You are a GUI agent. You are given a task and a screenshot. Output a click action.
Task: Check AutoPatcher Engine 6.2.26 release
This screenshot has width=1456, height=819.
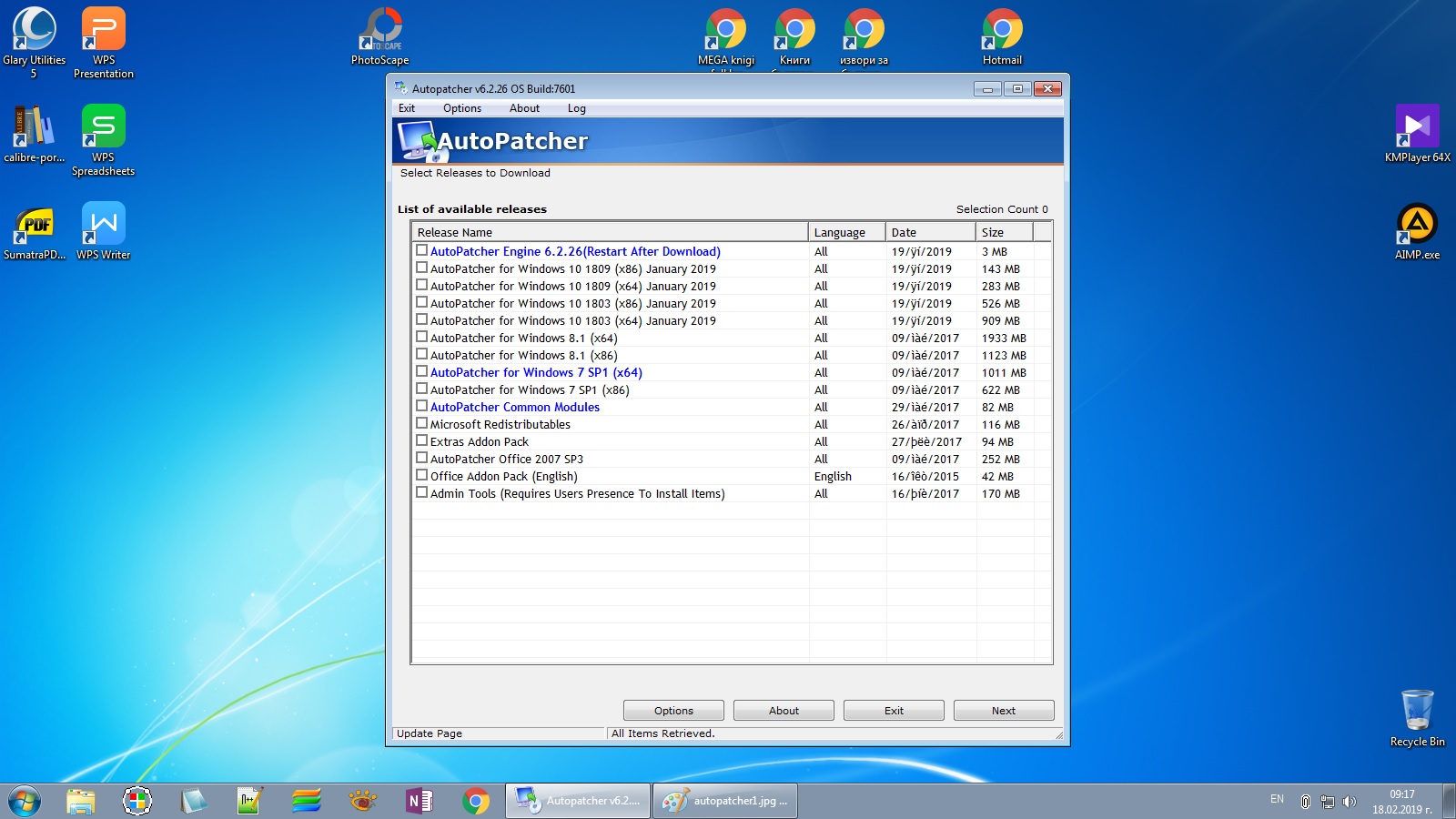point(421,250)
